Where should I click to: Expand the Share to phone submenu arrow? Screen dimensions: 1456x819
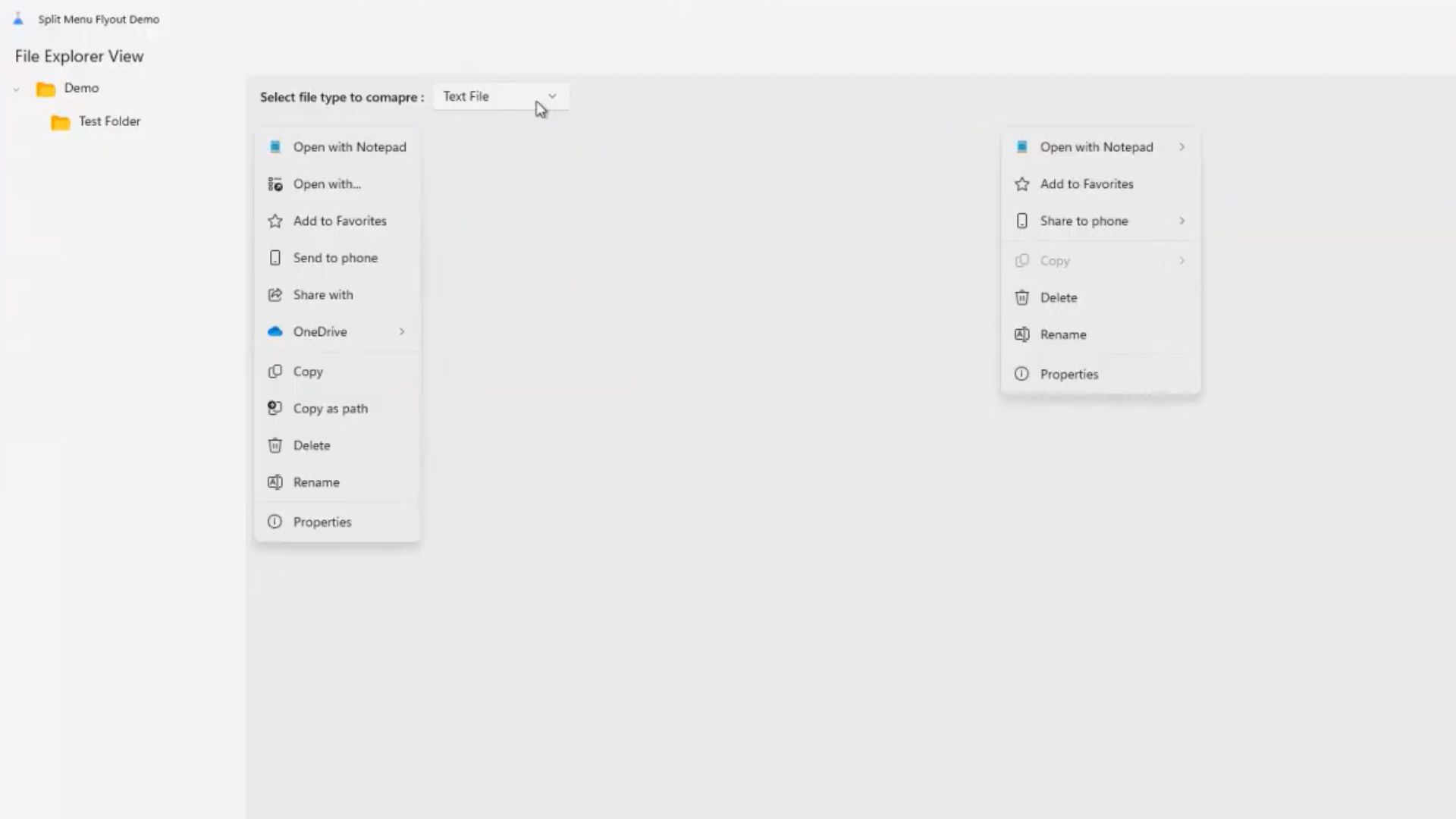tap(1181, 221)
